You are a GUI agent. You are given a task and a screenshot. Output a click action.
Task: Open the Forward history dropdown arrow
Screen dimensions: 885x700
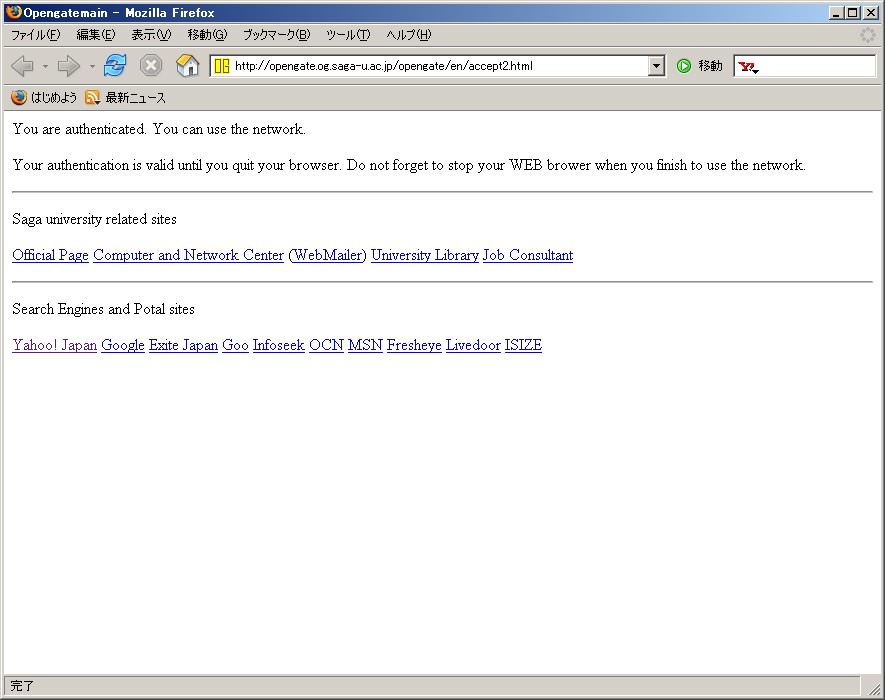pos(92,67)
